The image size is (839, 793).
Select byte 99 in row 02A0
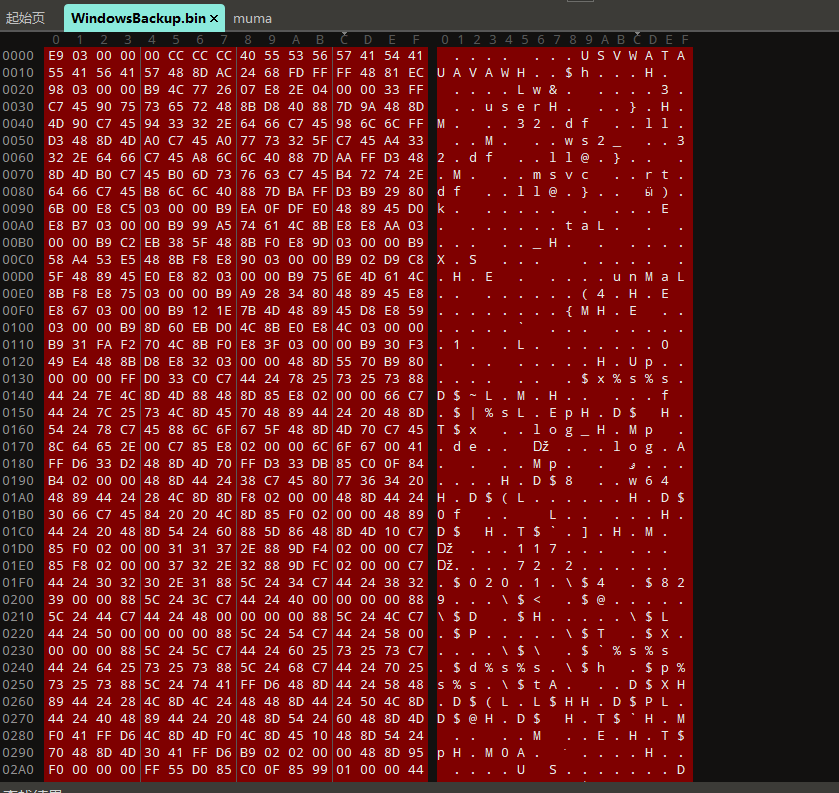tap(320, 769)
